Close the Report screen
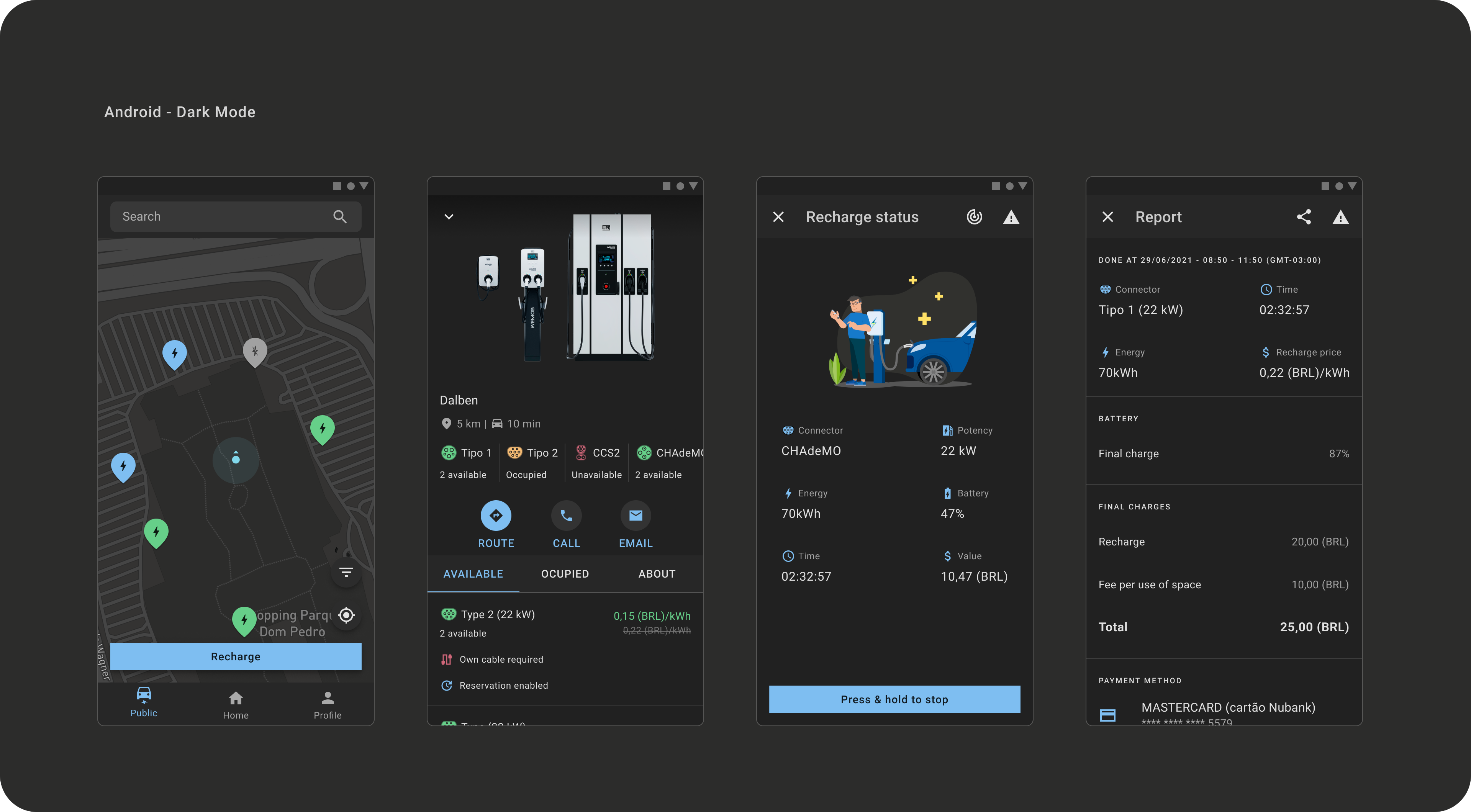 (1108, 217)
